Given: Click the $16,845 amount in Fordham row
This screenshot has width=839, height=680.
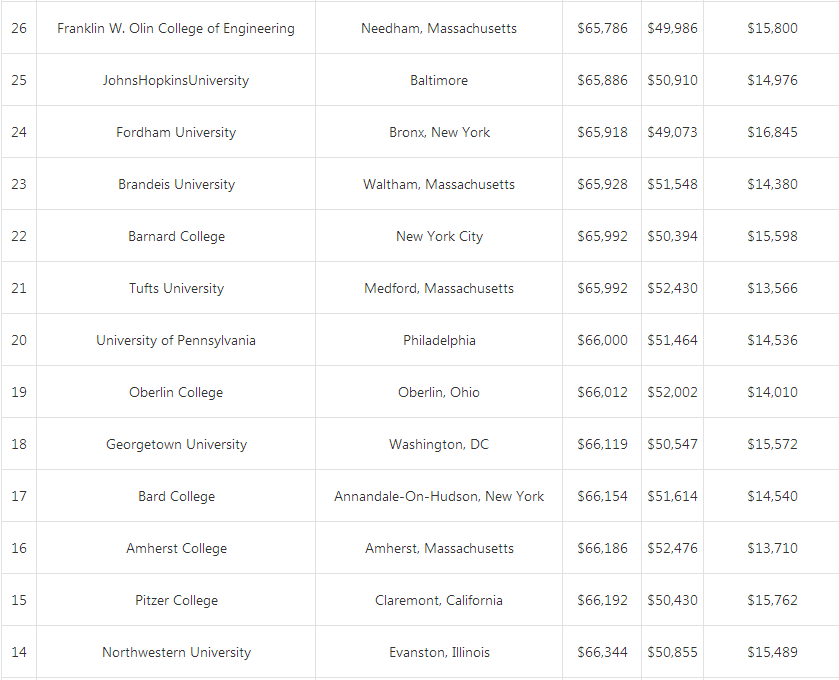Looking at the screenshot, I should [772, 132].
